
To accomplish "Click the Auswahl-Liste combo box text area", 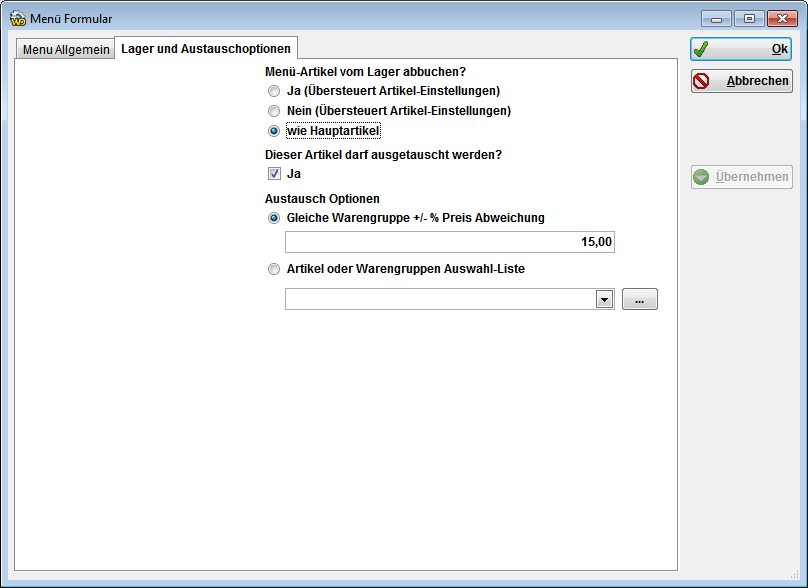I will click(x=441, y=299).
